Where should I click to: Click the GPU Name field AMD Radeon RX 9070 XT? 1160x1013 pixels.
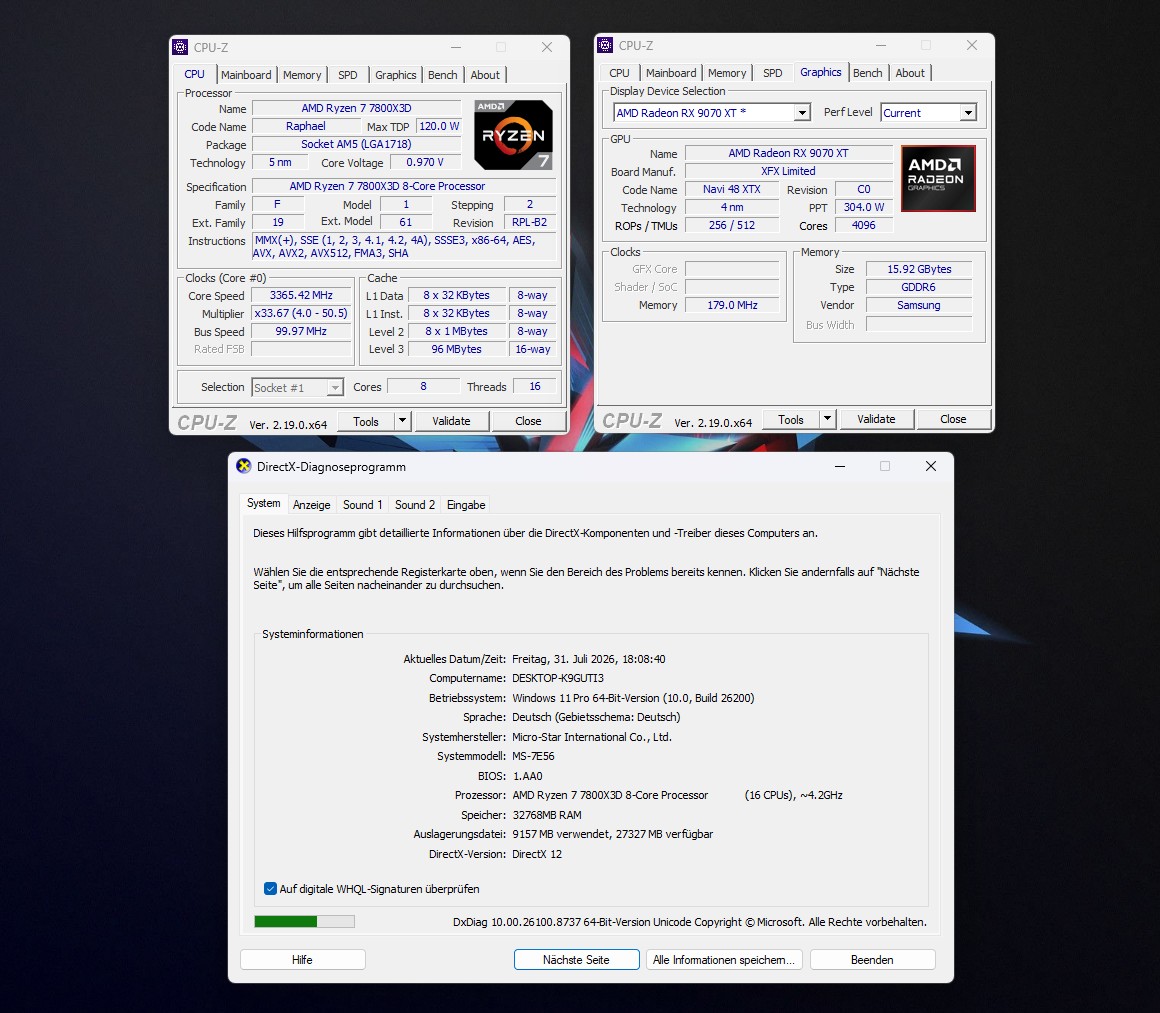point(789,153)
